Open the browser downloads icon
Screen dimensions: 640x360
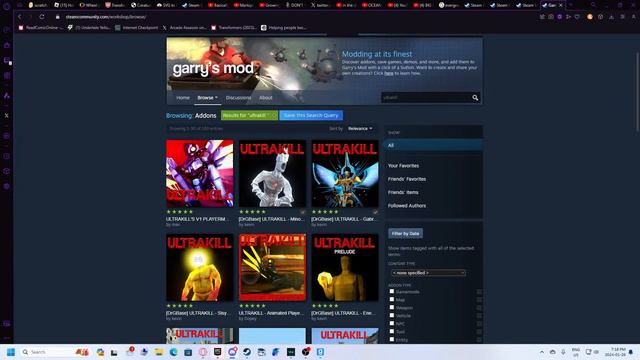pos(611,17)
